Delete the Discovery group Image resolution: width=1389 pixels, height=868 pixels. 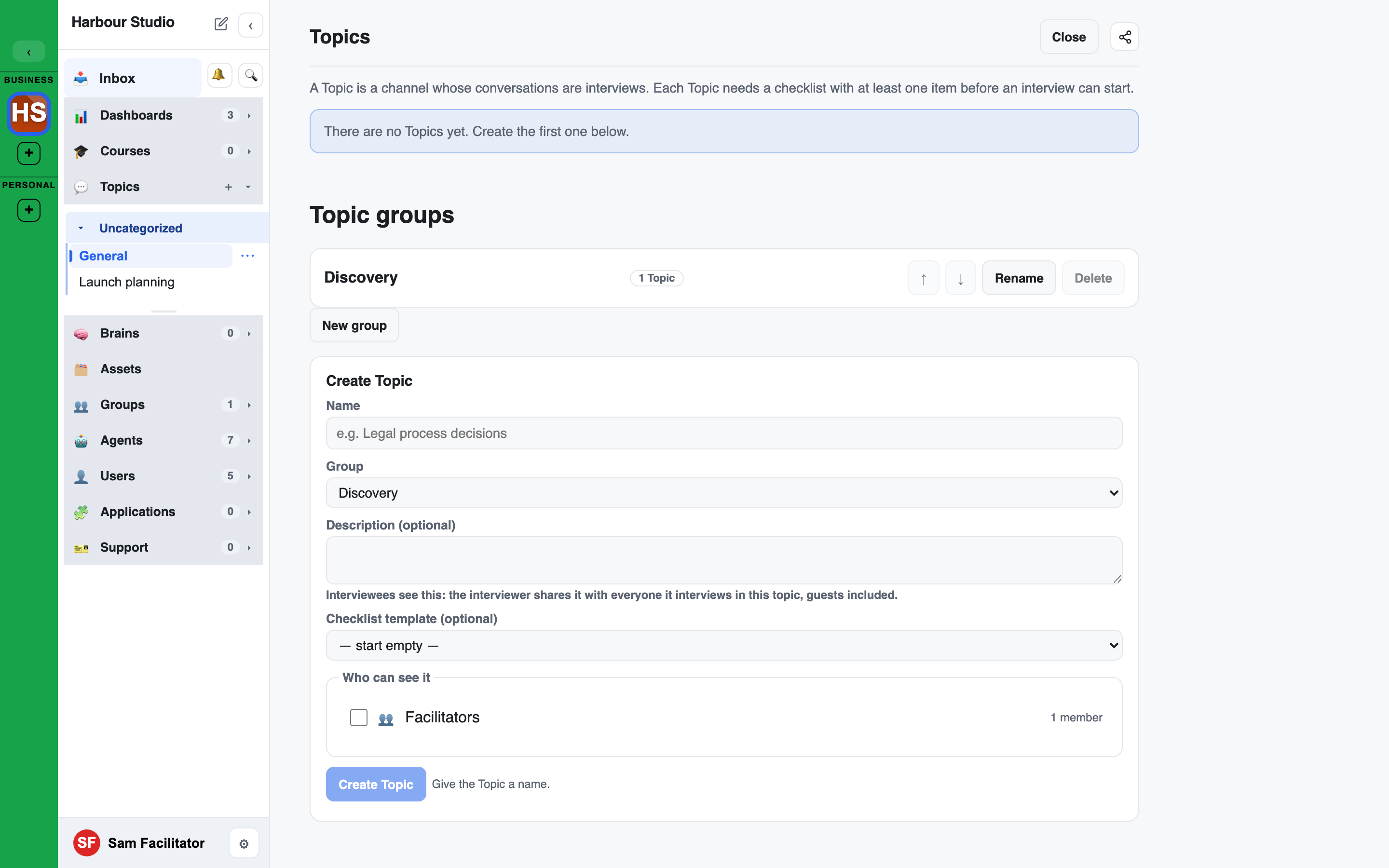[x=1093, y=278]
